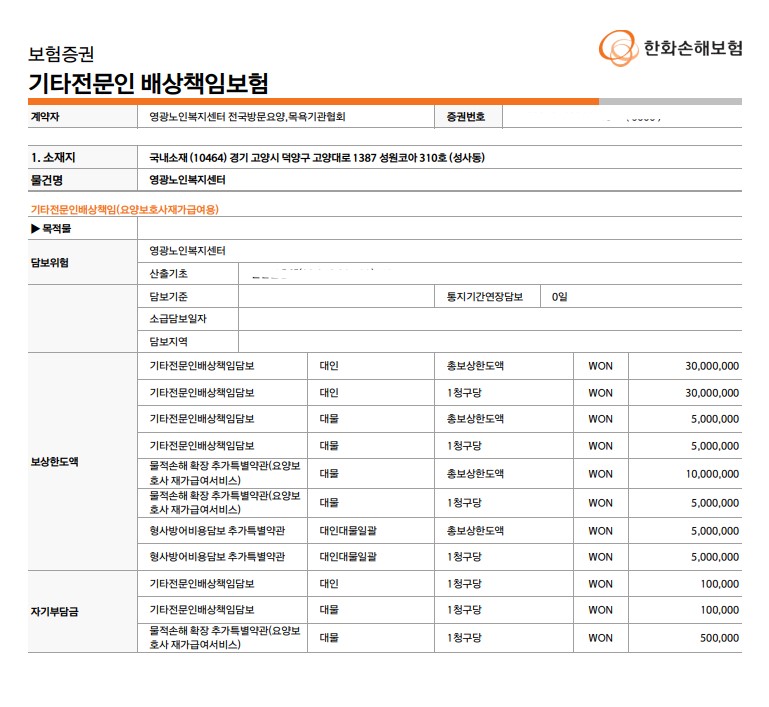The width and height of the screenshot is (769, 707).
Task: Select the "기타전문인 배상책임보험" title
Action: [x=148, y=83]
